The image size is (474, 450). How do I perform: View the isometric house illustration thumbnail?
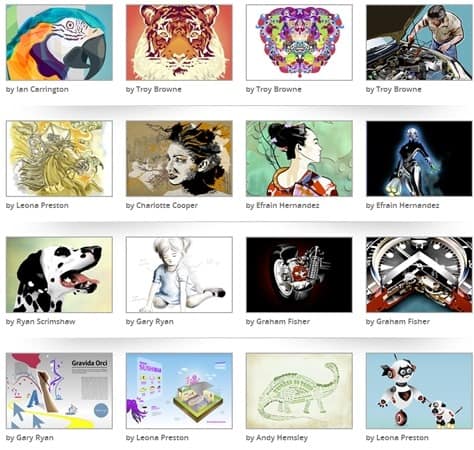tap(179, 391)
